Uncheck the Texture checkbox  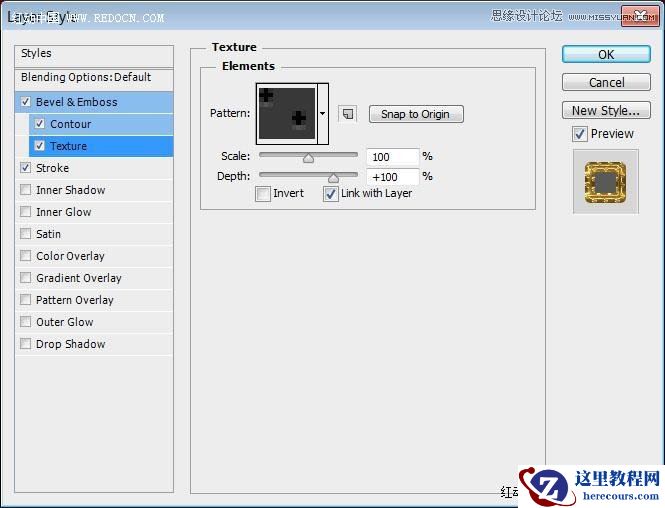(x=39, y=146)
